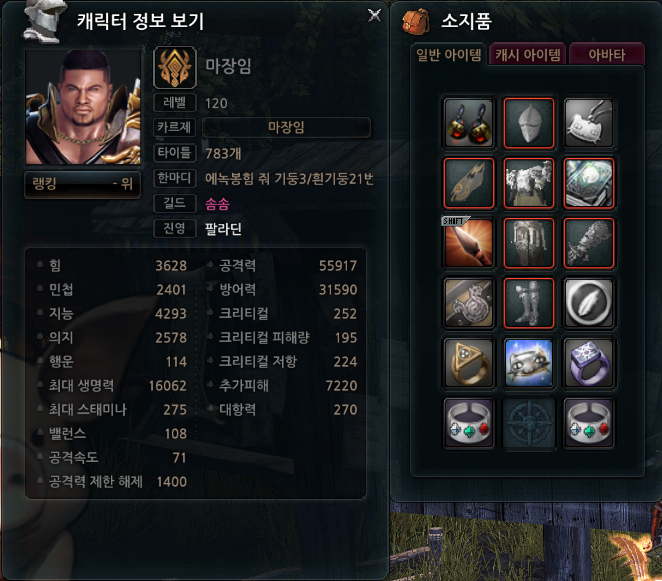
Task: Click the helmet equipment slot
Action: point(529,123)
